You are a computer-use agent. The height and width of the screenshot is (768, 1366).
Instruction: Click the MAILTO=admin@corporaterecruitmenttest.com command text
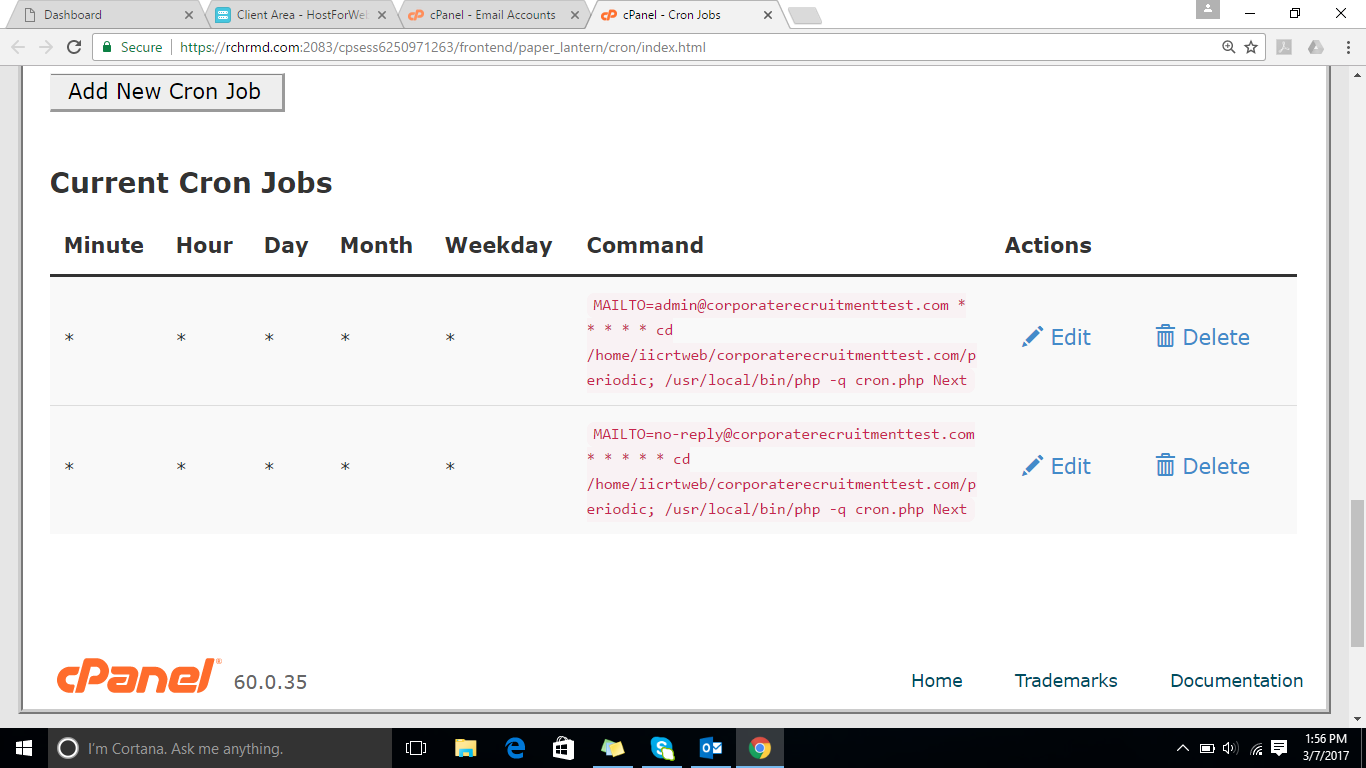pyautogui.click(x=771, y=305)
